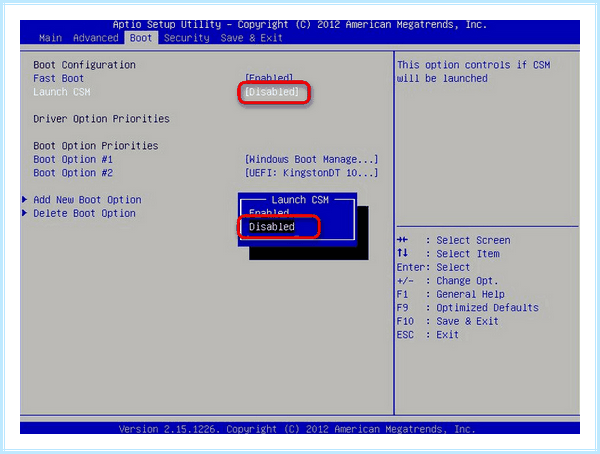The image size is (600, 454).
Task: Select the Fast Boot setting label
Action: pyautogui.click(x=58, y=78)
